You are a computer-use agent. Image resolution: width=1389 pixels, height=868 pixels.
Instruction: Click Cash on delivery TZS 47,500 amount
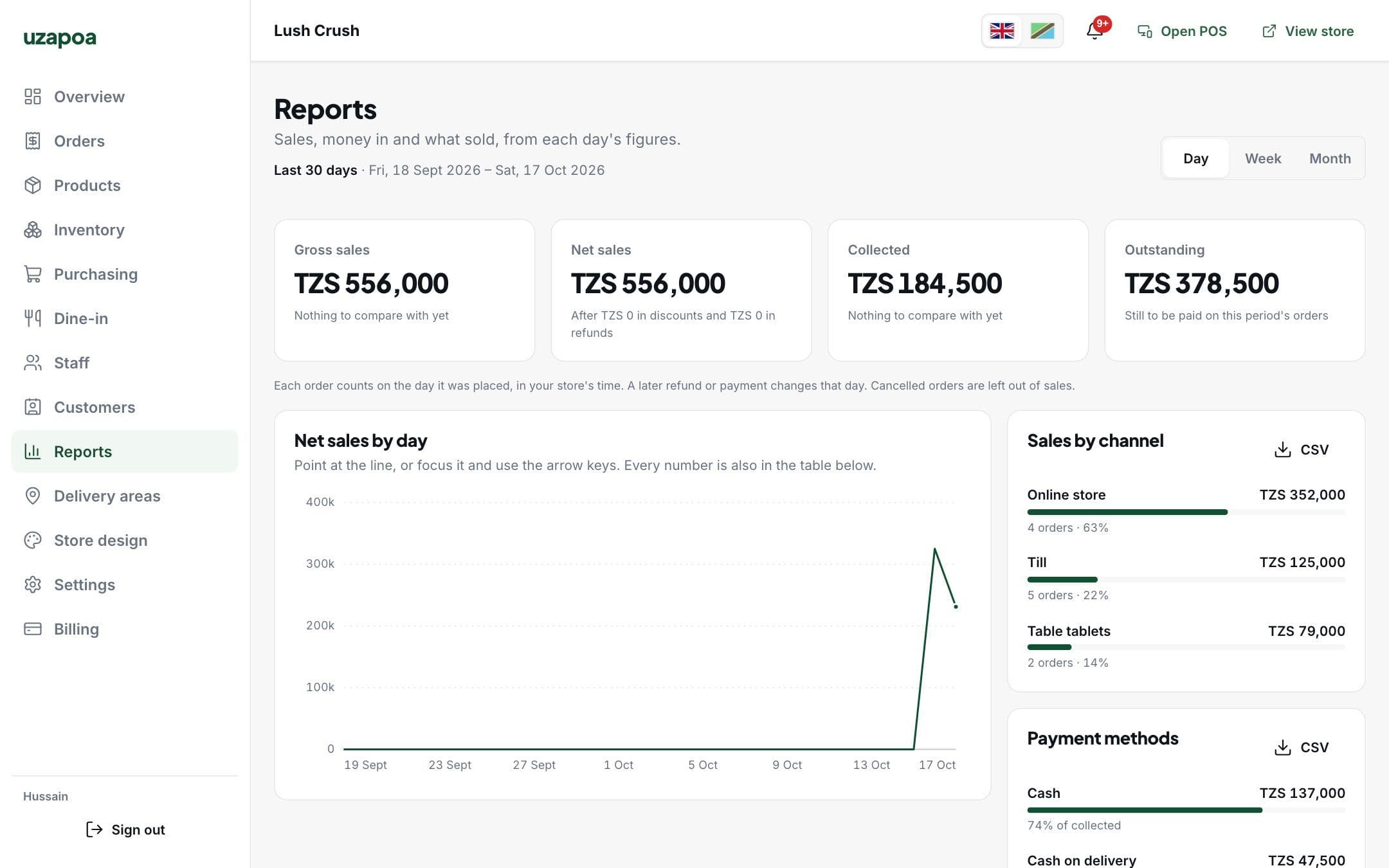[1307, 860]
